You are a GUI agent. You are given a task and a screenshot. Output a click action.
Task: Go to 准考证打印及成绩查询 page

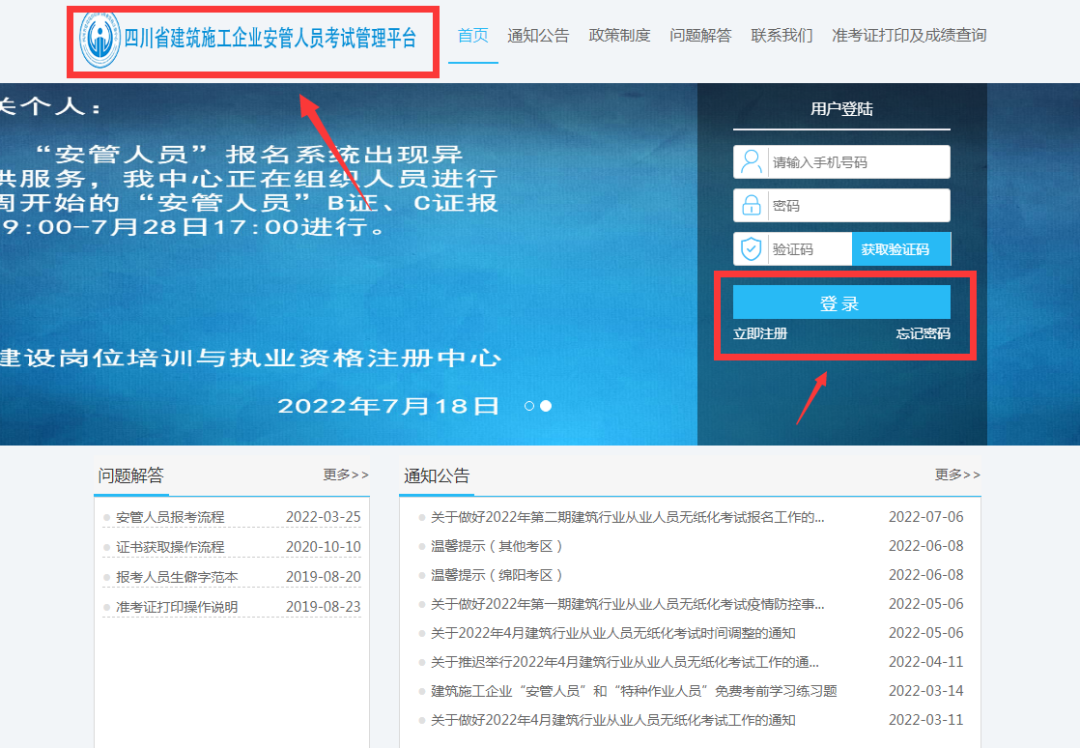[909, 36]
